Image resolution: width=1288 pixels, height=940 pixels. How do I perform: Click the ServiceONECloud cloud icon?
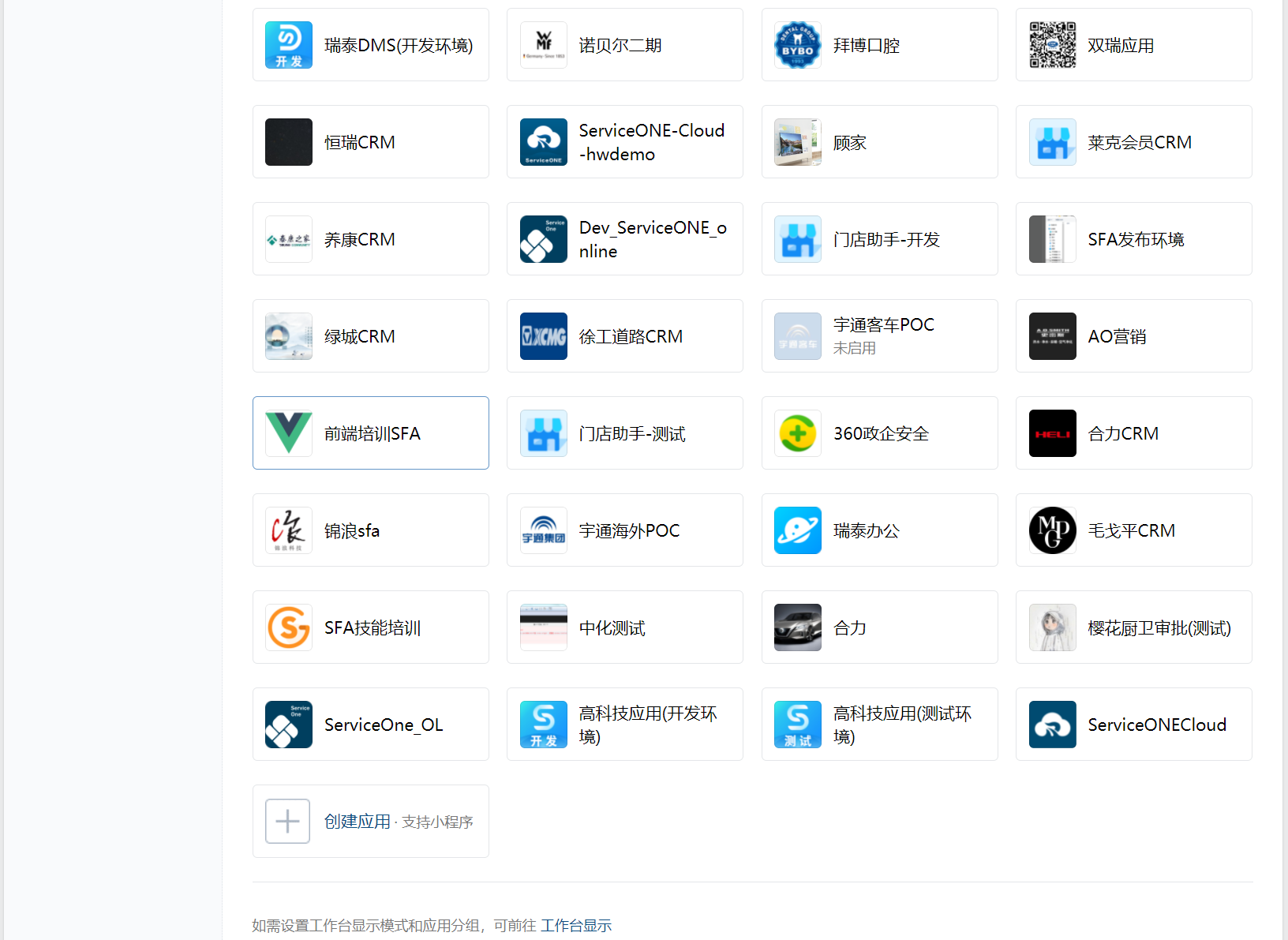1053,725
